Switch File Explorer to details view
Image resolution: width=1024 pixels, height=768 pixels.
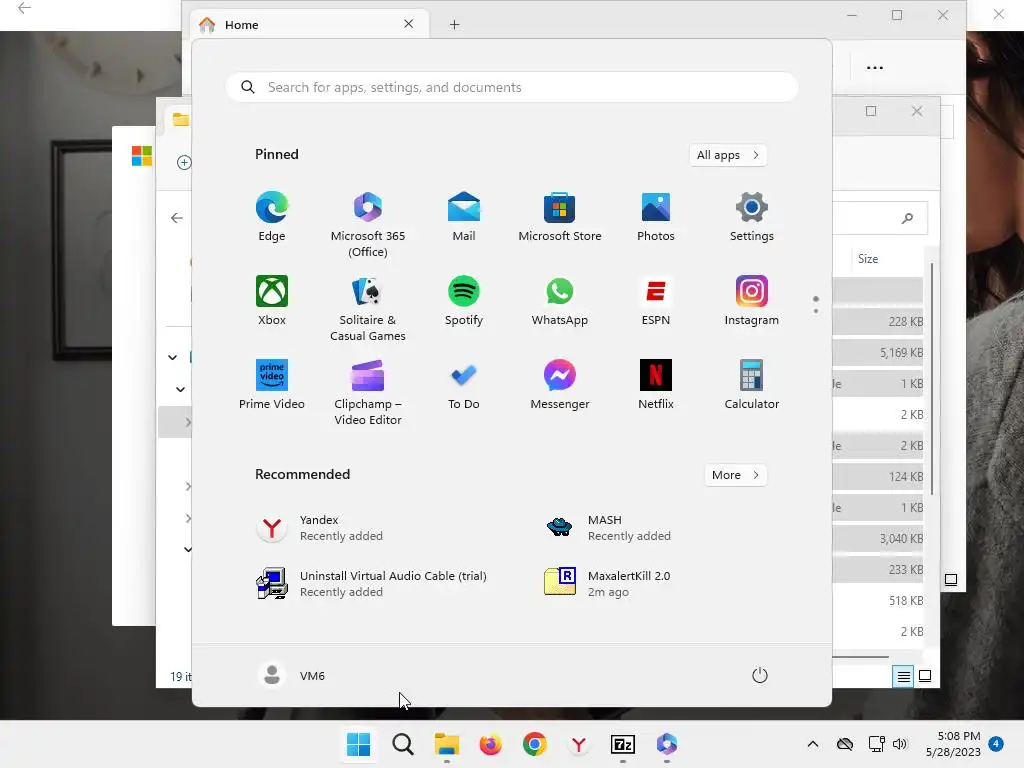point(903,677)
